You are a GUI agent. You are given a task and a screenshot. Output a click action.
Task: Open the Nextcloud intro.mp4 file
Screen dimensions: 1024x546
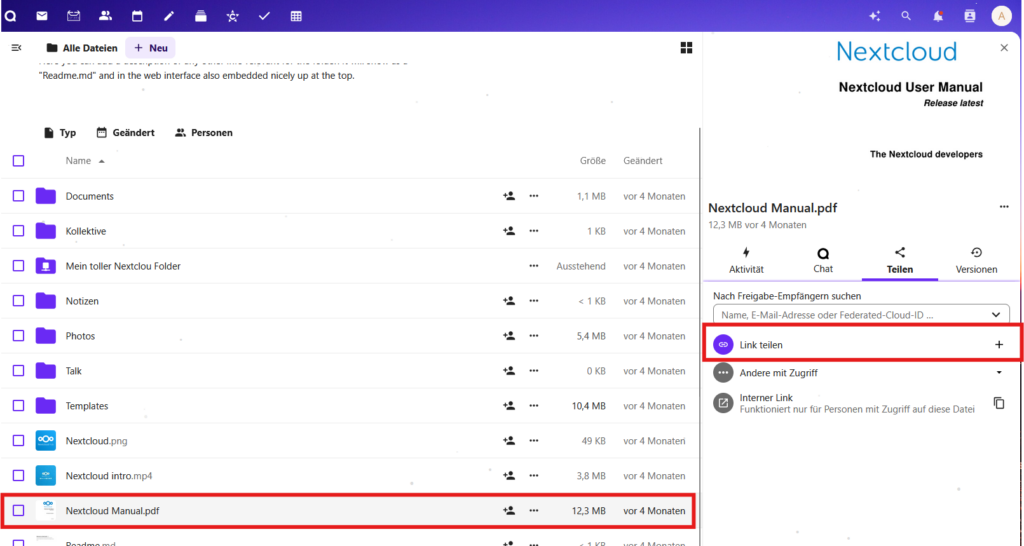point(108,475)
